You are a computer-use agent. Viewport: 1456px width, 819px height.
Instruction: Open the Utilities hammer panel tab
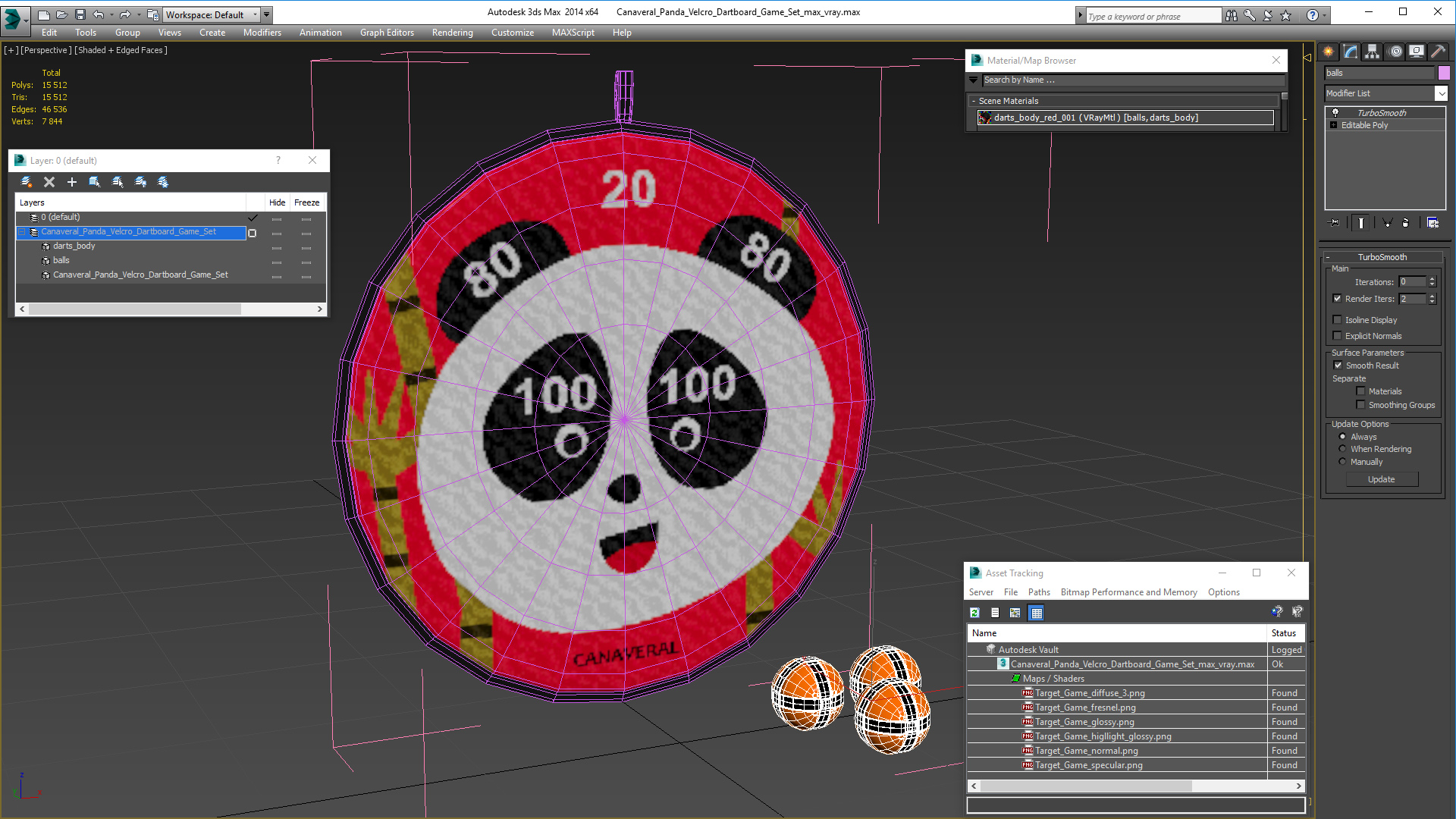tap(1438, 52)
